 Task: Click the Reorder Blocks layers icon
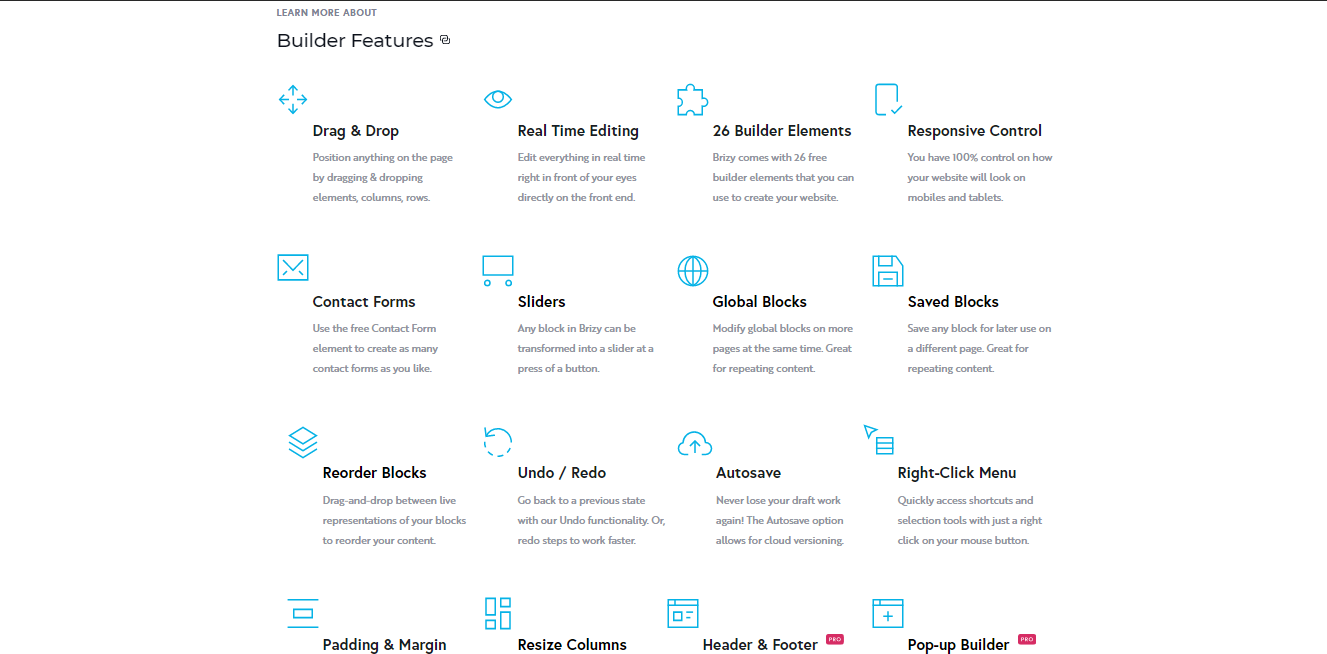(x=302, y=442)
